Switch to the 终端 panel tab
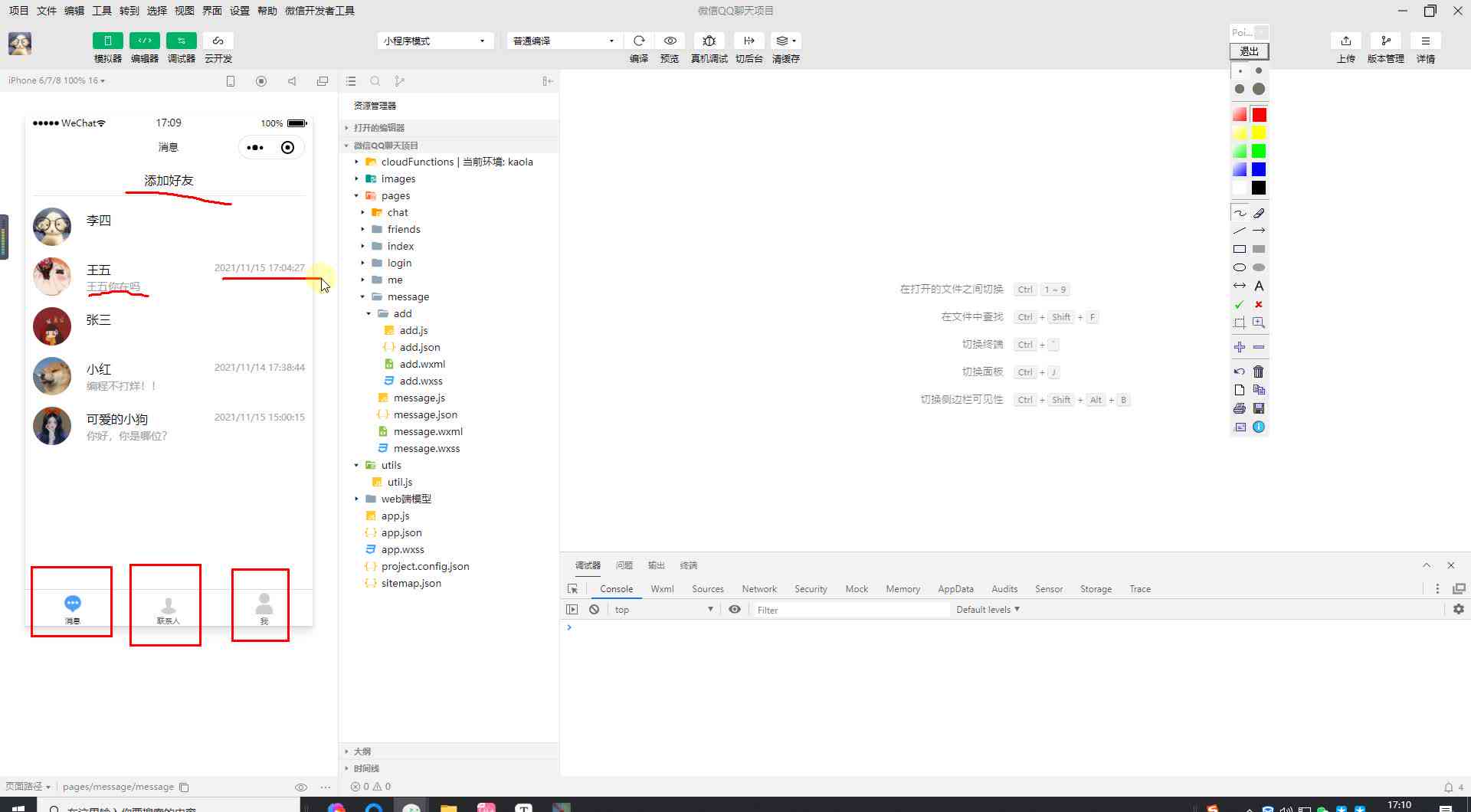Screen dimensions: 1471x812 (689, 565)
